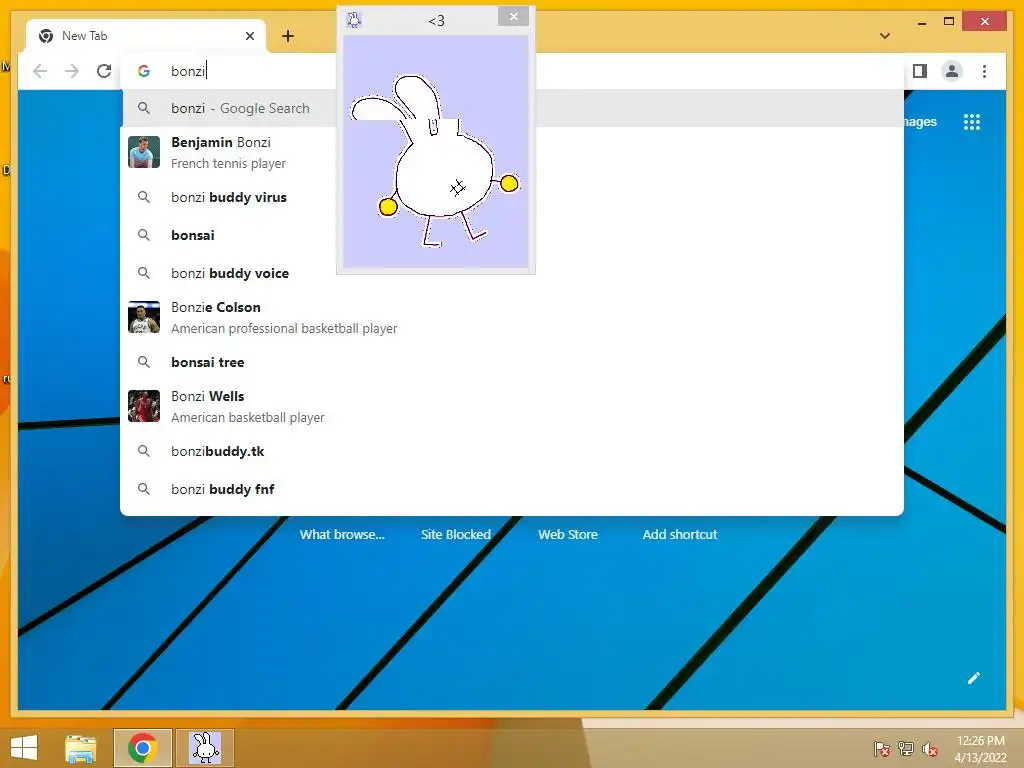This screenshot has height=768, width=1024.
Task: Click Bonzie Colson photo thumbnail
Action: [x=144, y=317]
